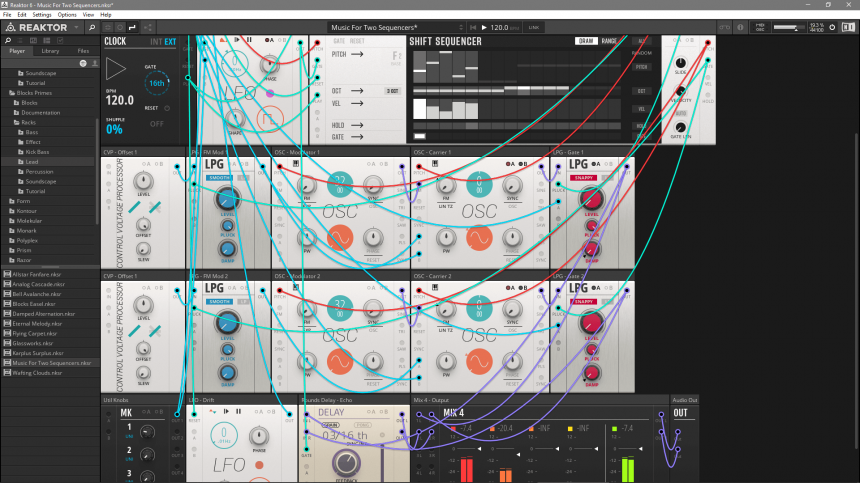
Task: Click the checkbox icon in the browser toolbar
Action: 60,41
